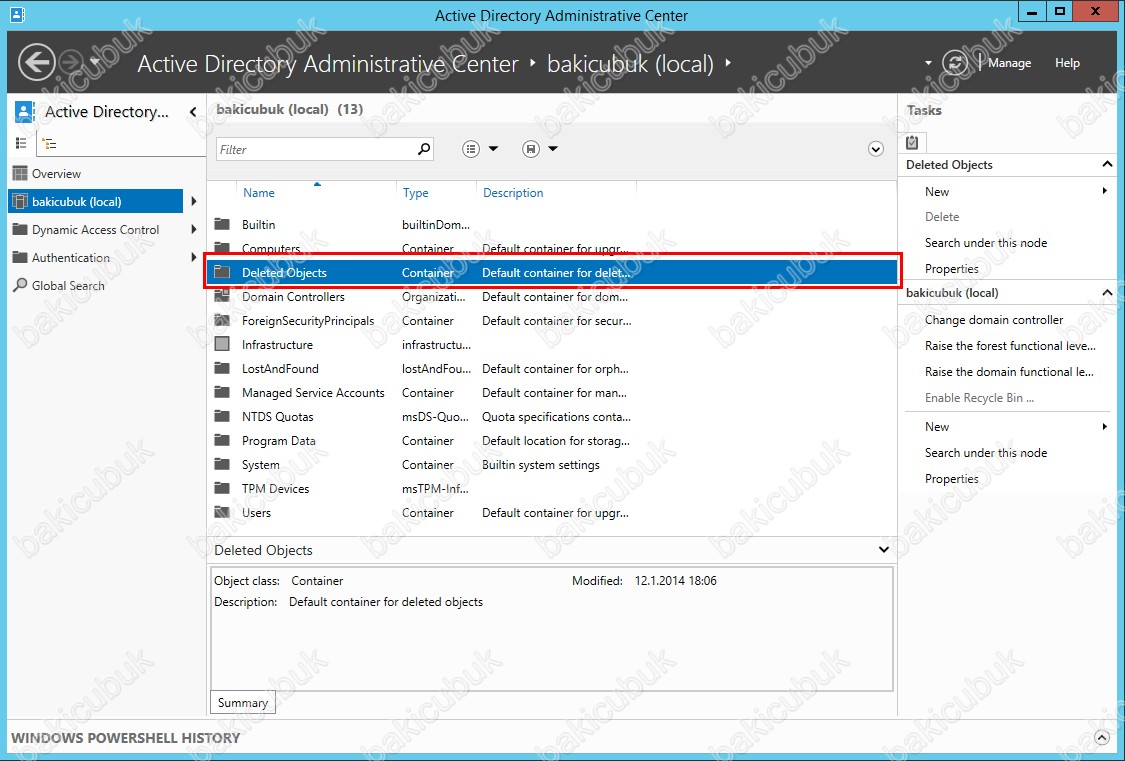This screenshot has height=761, width=1125.
Task: Open the Manage menu
Action: 1009,63
